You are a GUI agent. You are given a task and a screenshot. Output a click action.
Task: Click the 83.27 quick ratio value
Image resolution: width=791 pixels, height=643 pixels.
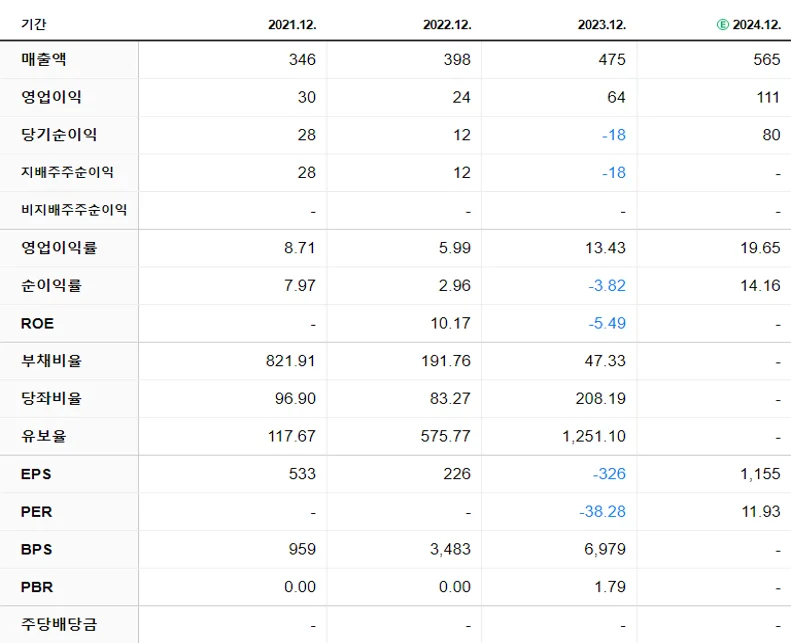tap(450, 398)
